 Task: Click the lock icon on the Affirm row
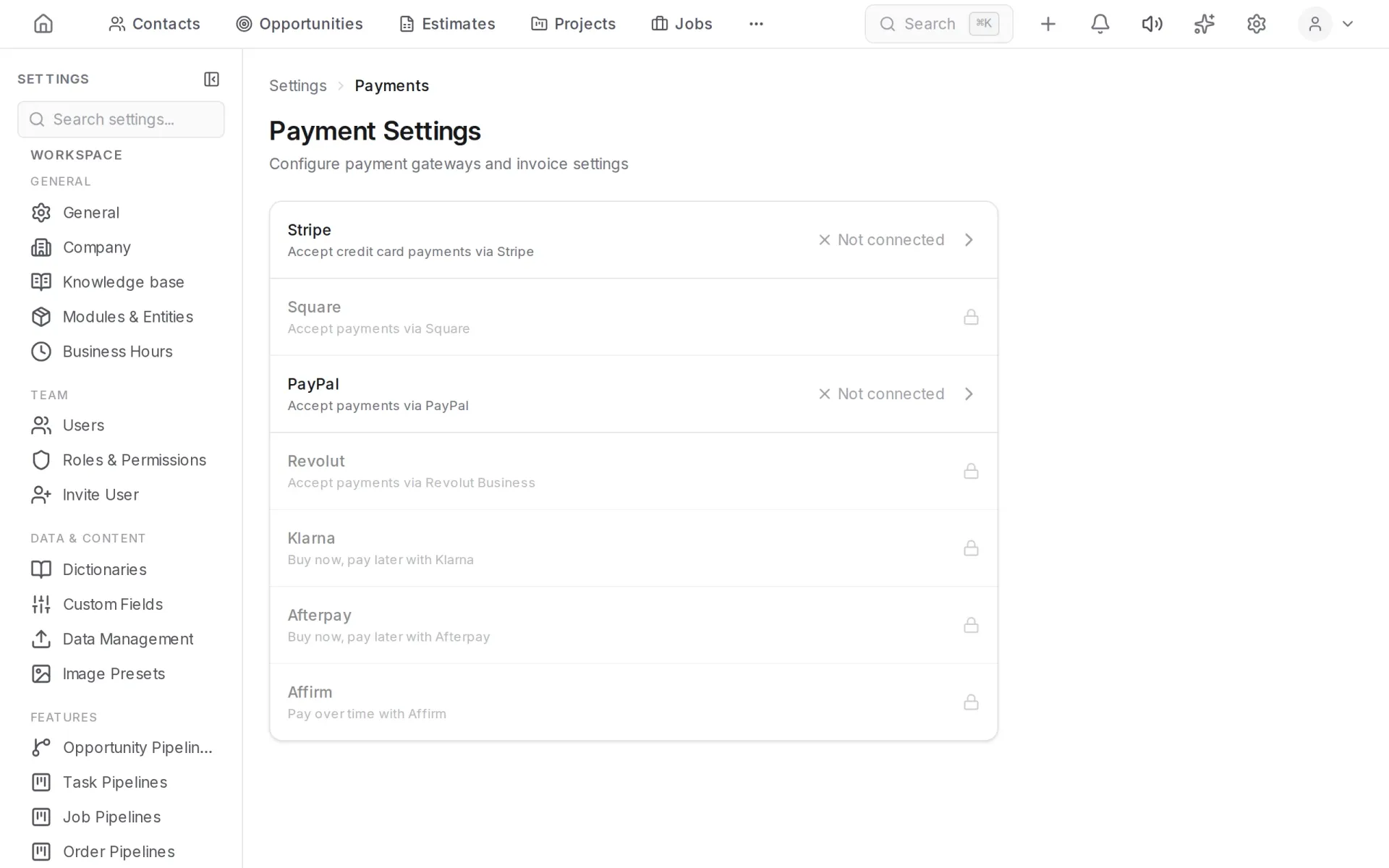point(971,702)
